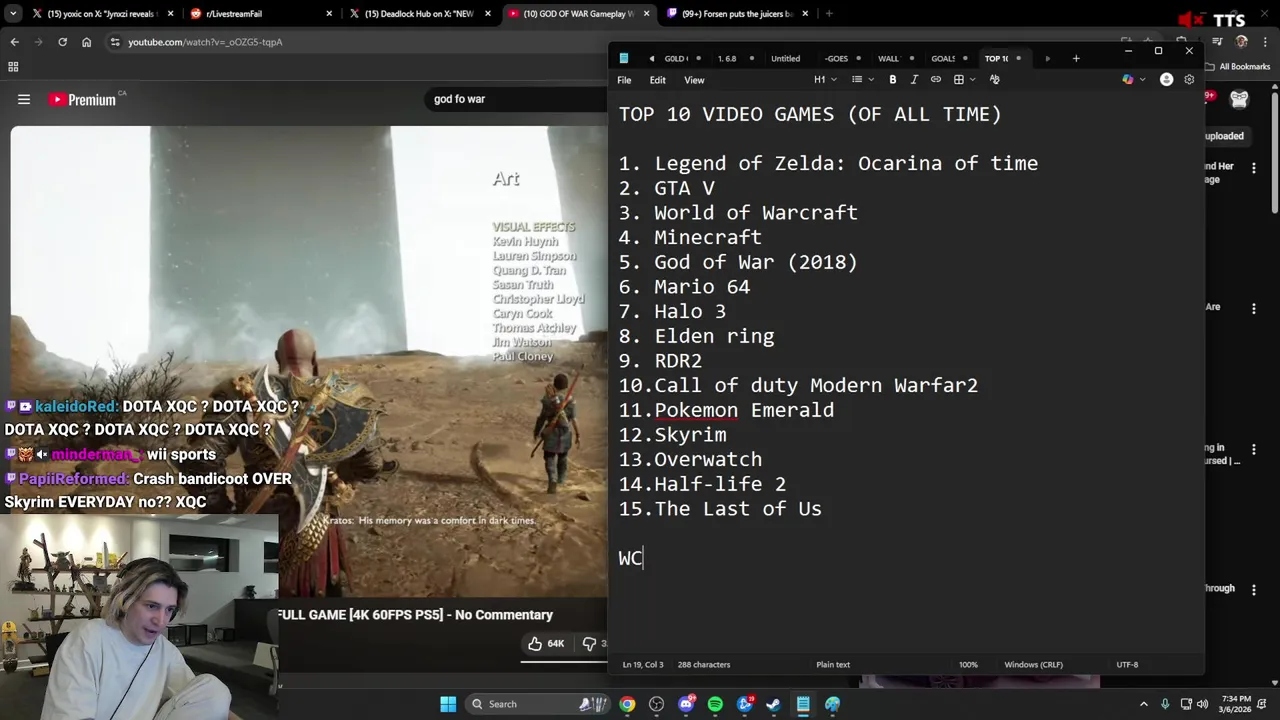Image resolution: width=1280 pixels, height=720 pixels.
Task: Toggle italic formatting in Notepad
Action: click(x=914, y=80)
